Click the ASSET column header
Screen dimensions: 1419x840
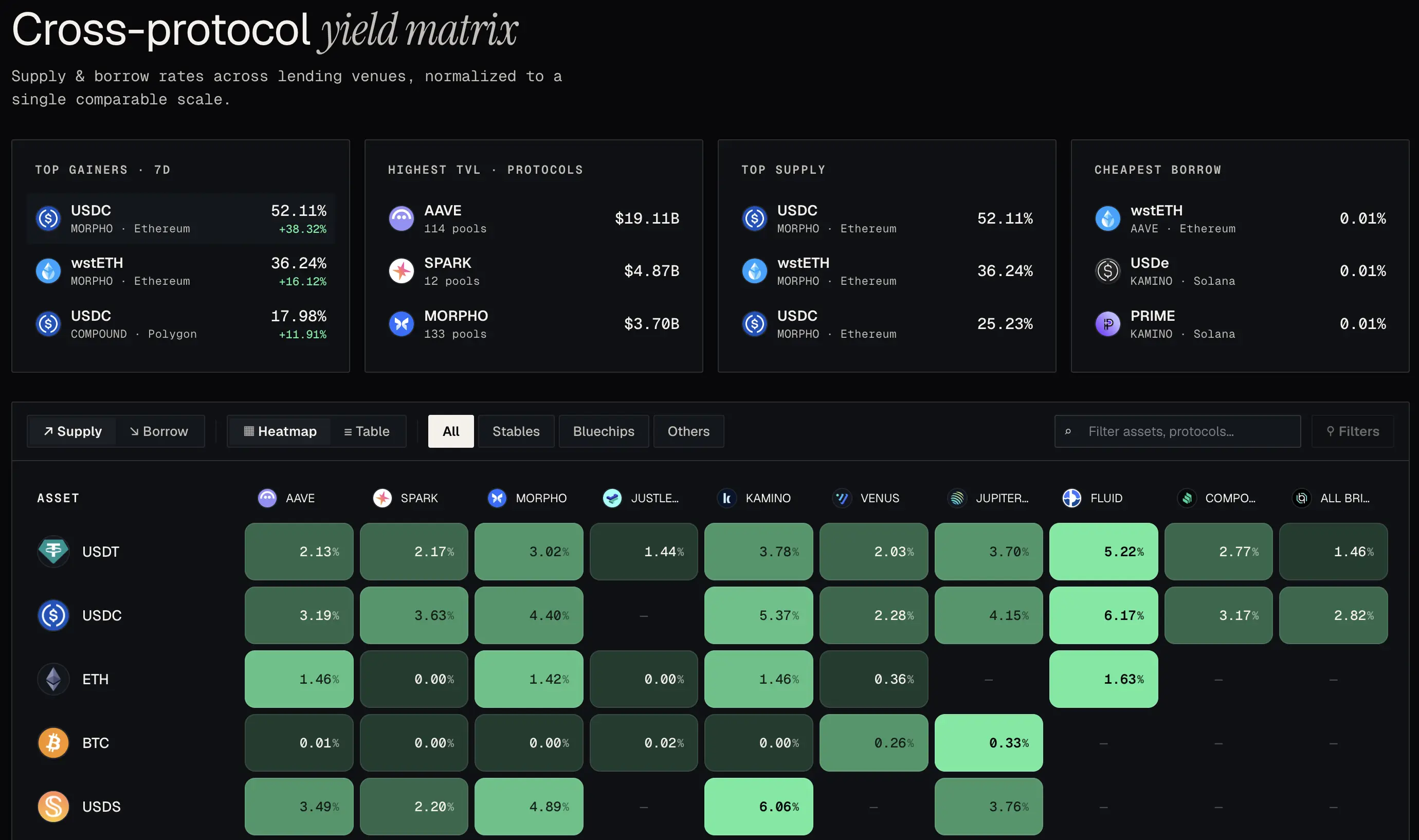click(58, 498)
